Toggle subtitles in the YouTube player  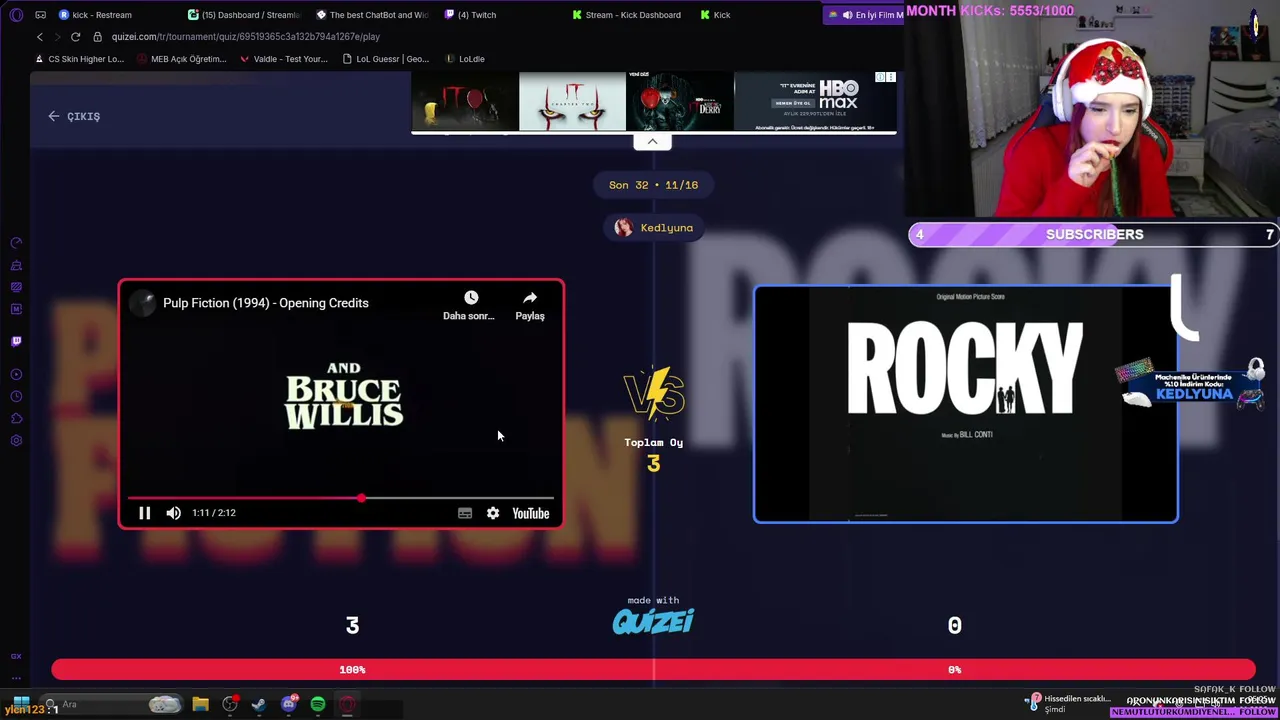(x=465, y=513)
